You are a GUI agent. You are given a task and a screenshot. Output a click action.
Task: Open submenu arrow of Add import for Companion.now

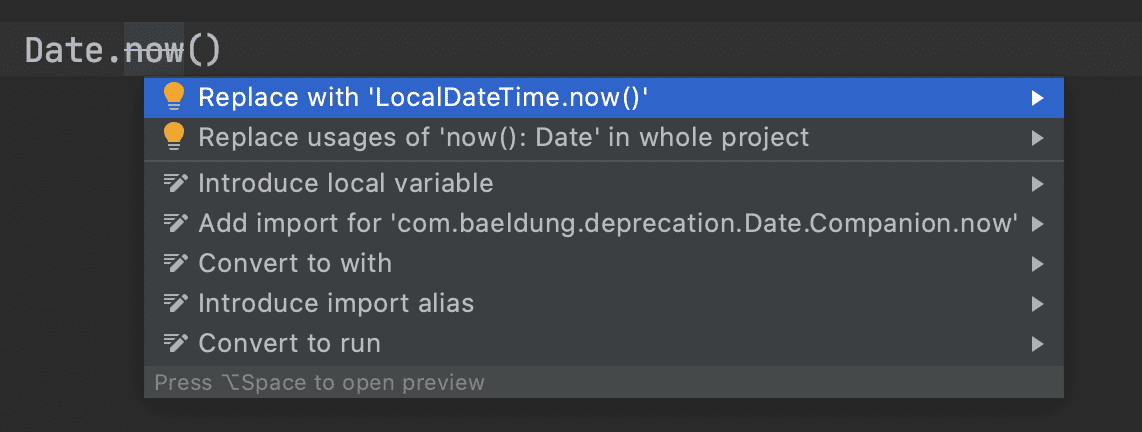pos(1038,224)
